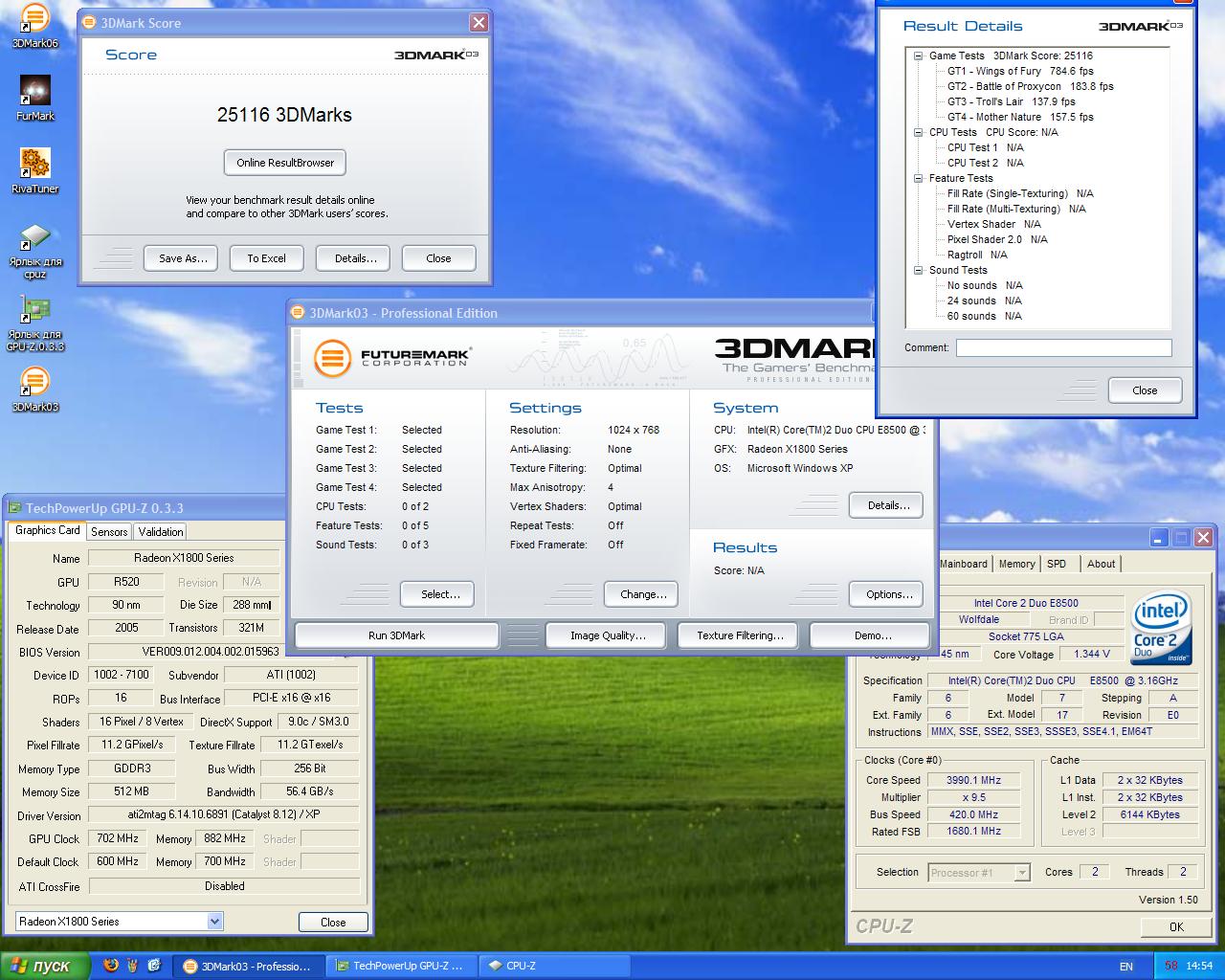Switch to TechPowerUp GPU-Z taskbar button
1225x980 pixels.
[401, 966]
